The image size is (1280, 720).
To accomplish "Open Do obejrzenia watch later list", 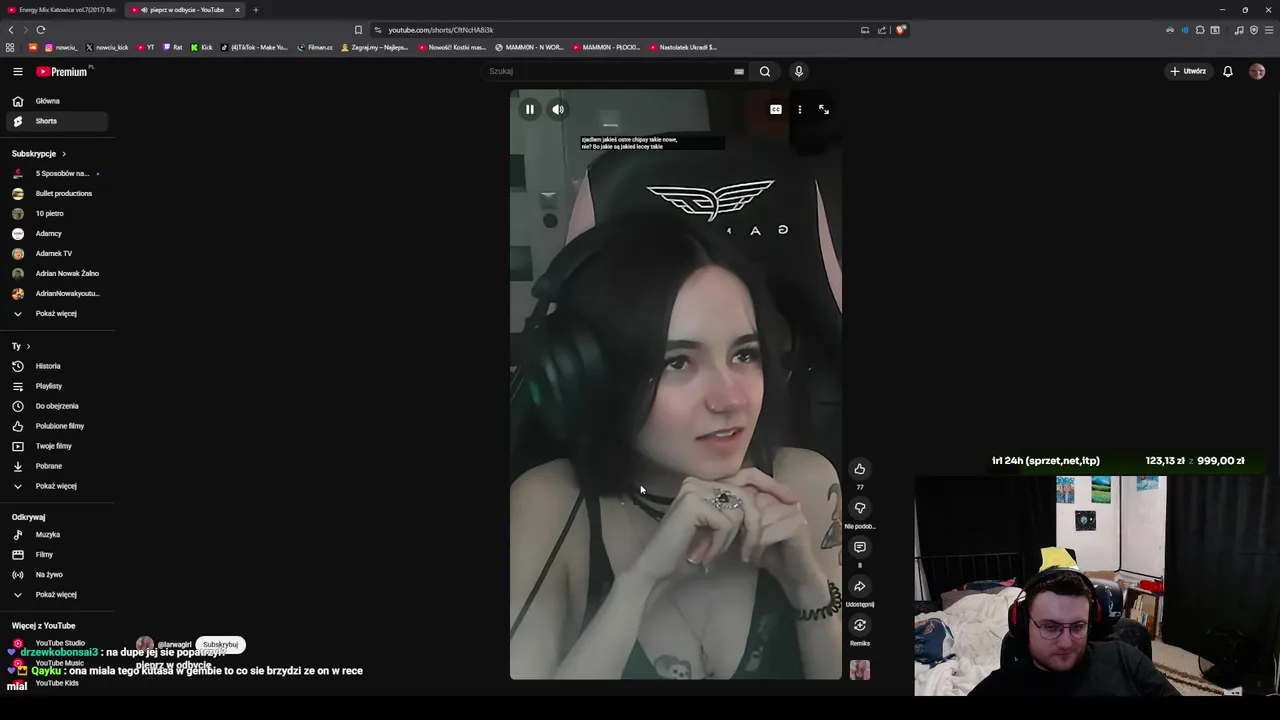I will tap(57, 406).
